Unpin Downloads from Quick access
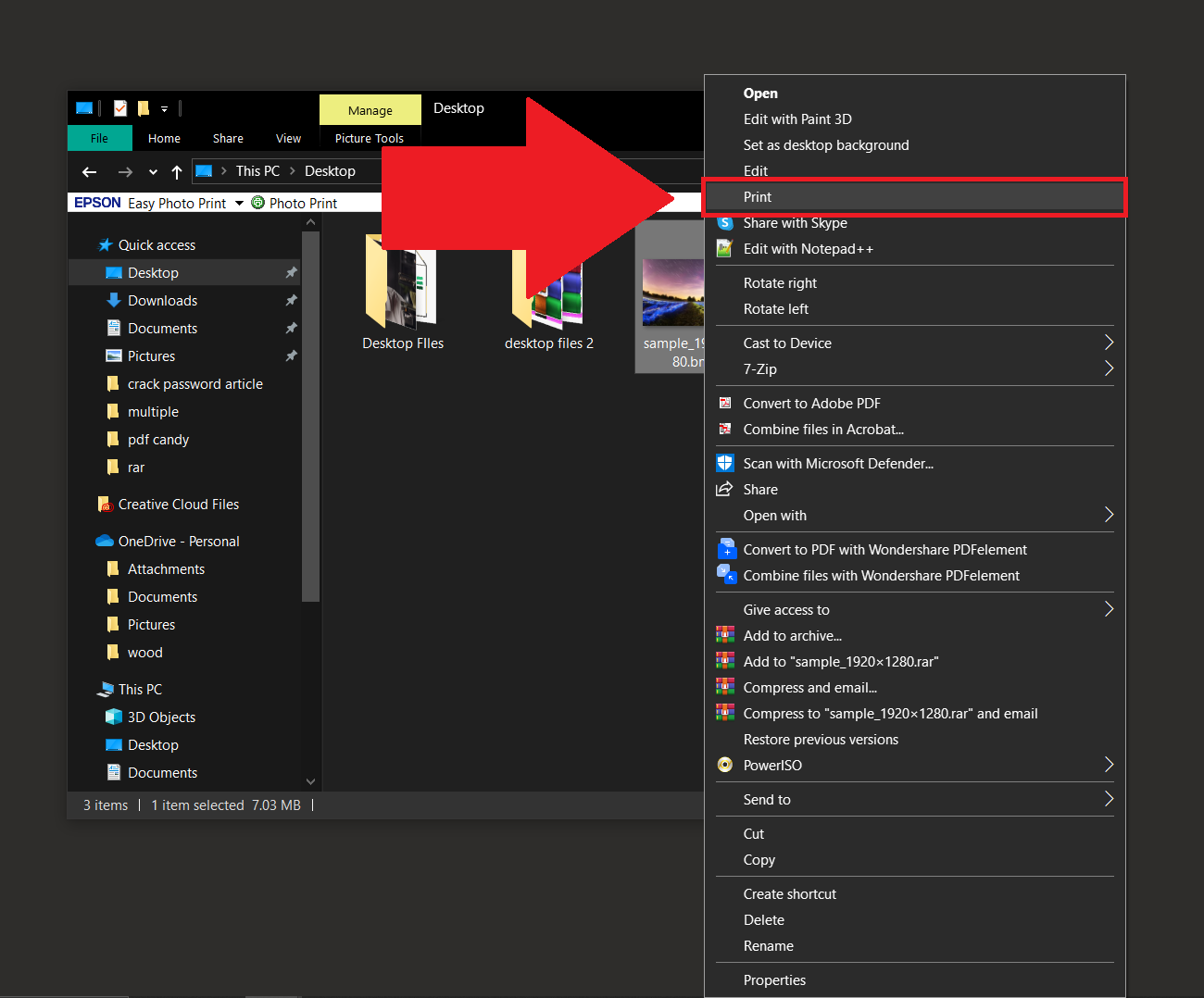This screenshot has width=1204, height=998. coord(291,300)
